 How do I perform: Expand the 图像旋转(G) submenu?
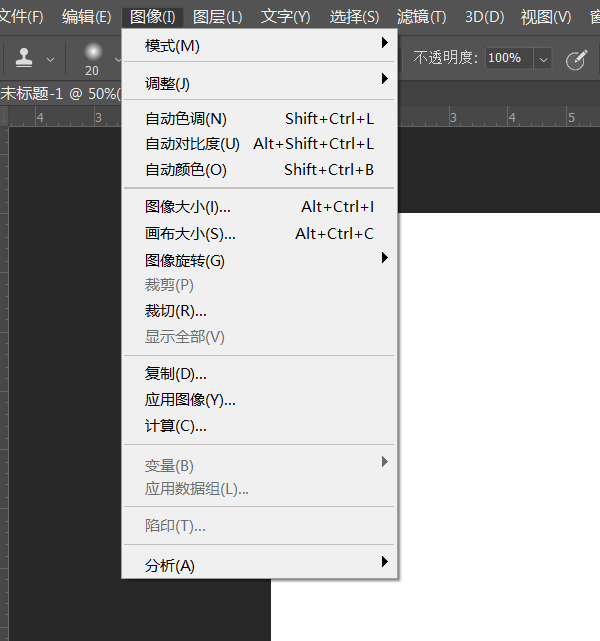260,260
